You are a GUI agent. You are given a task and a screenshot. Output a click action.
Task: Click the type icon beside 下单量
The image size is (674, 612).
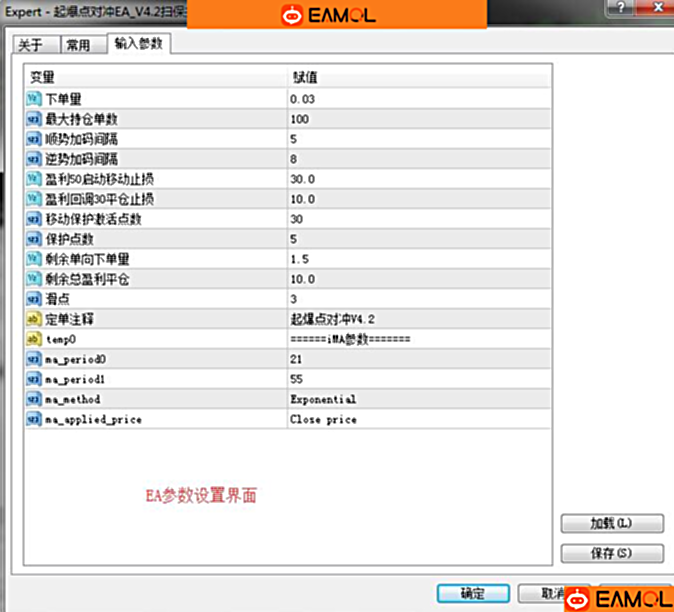(34, 98)
